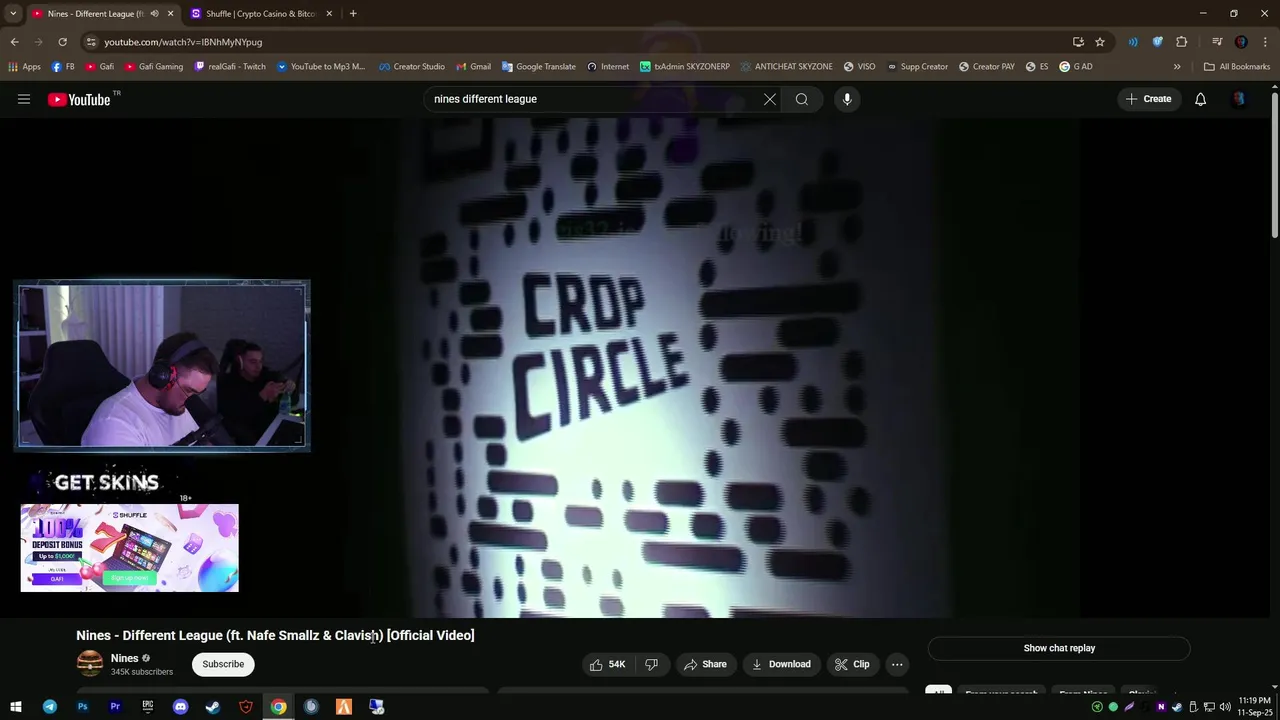Open the realGafi - Twitch bookmark

pos(231,67)
